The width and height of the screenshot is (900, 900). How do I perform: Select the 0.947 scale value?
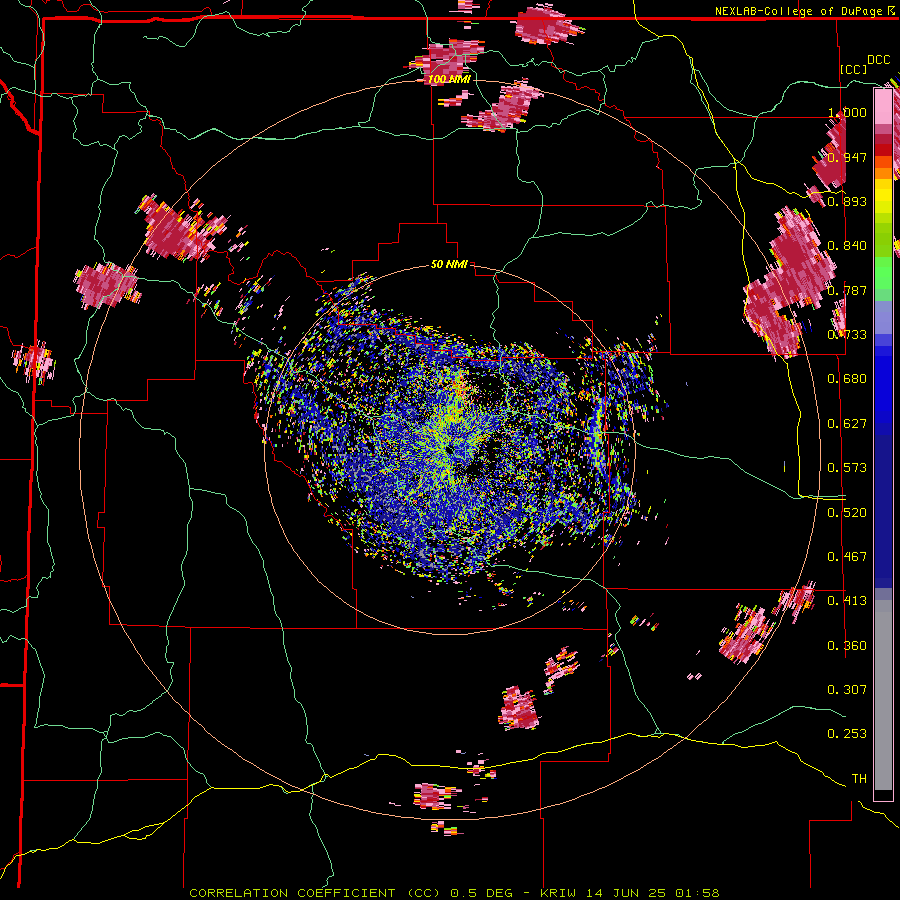[848, 157]
